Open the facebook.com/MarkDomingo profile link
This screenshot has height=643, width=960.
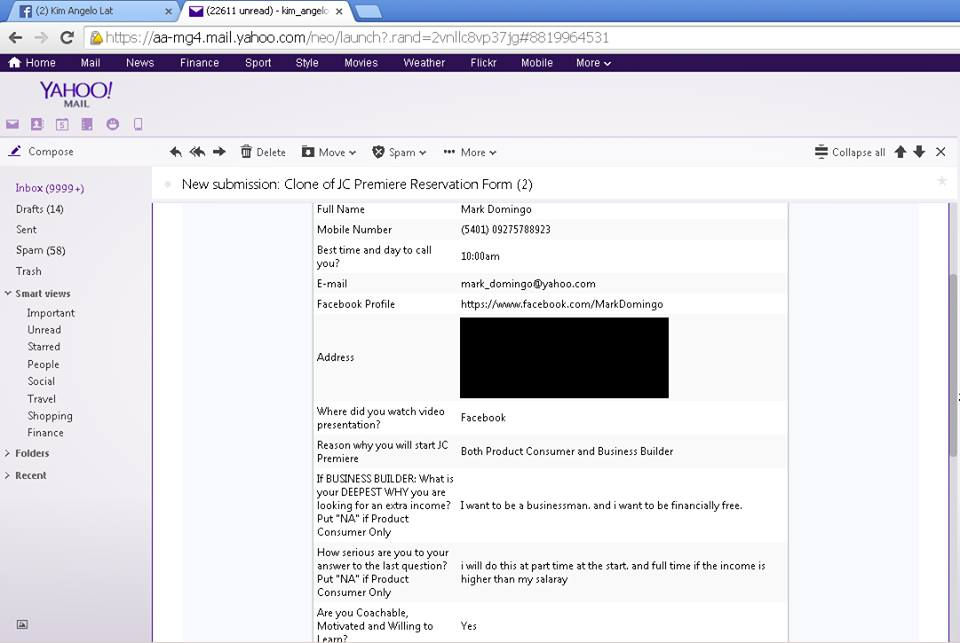[x=561, y=304]
